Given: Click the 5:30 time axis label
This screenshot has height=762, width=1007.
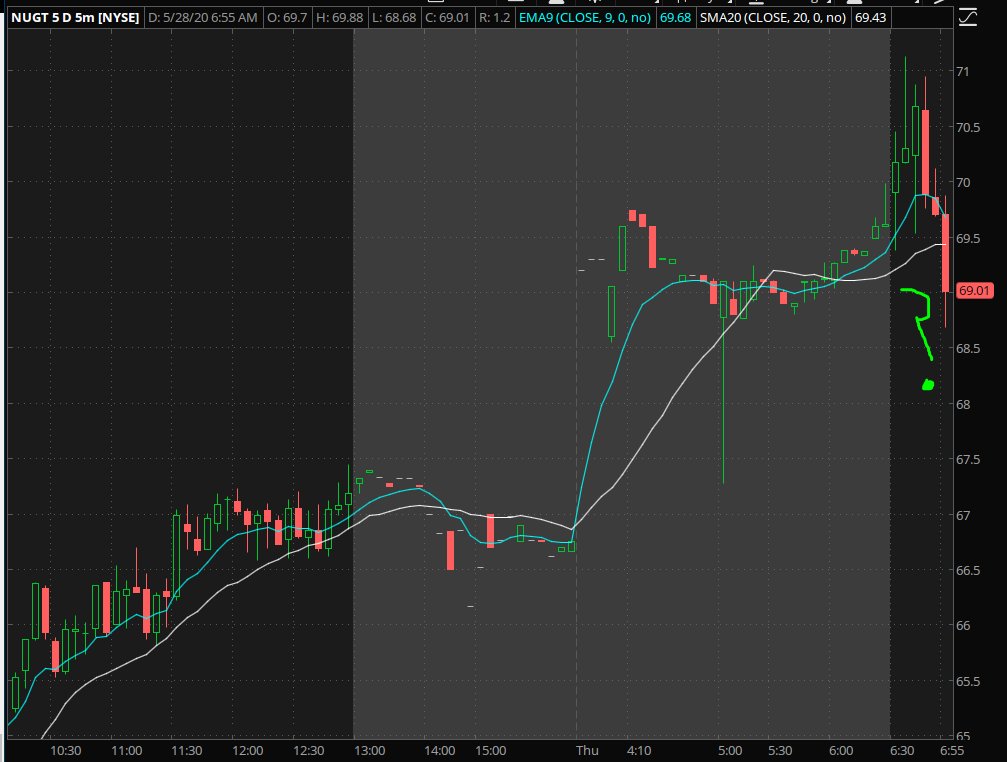Looking at the screenshot, I should pos(780,750).
